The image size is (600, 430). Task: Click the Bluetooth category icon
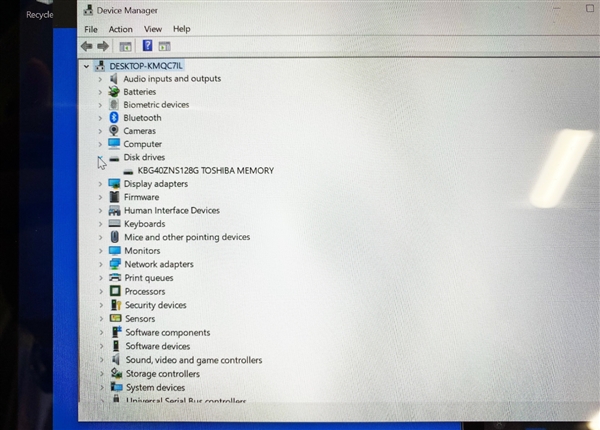pyautogui.click(x=114, y=117)
